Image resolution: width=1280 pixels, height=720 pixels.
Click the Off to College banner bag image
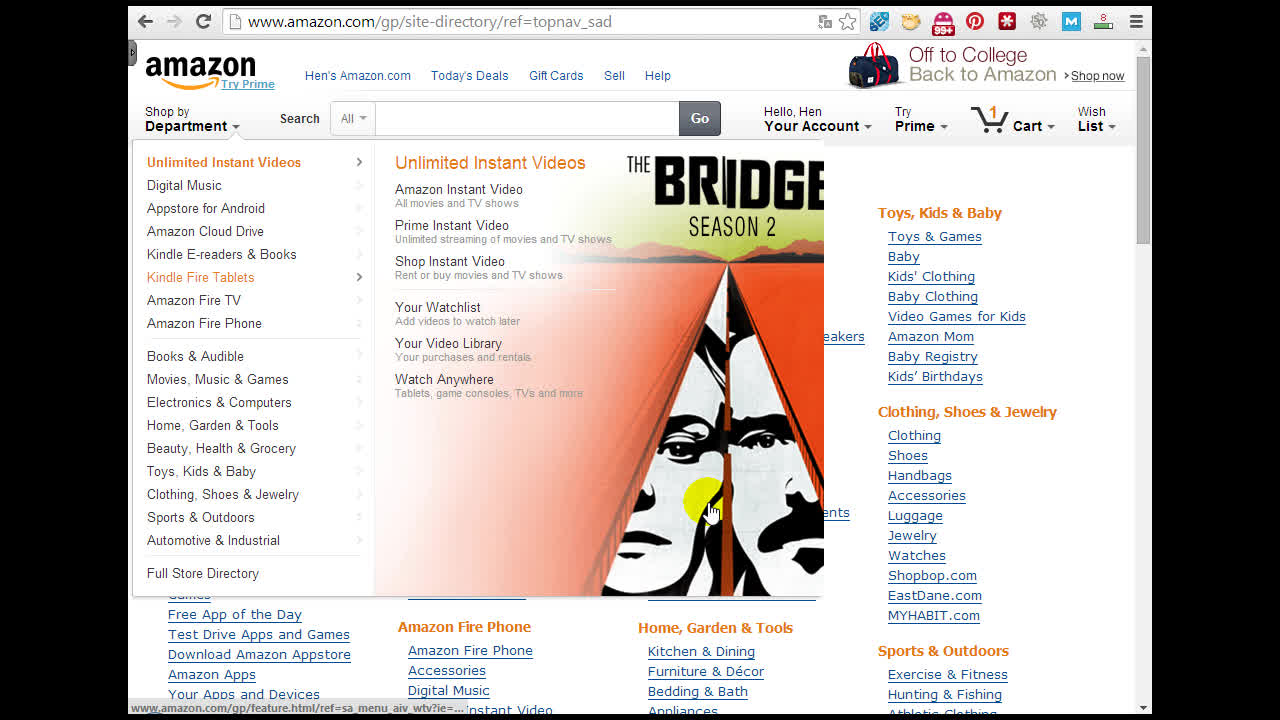(874, 66)
